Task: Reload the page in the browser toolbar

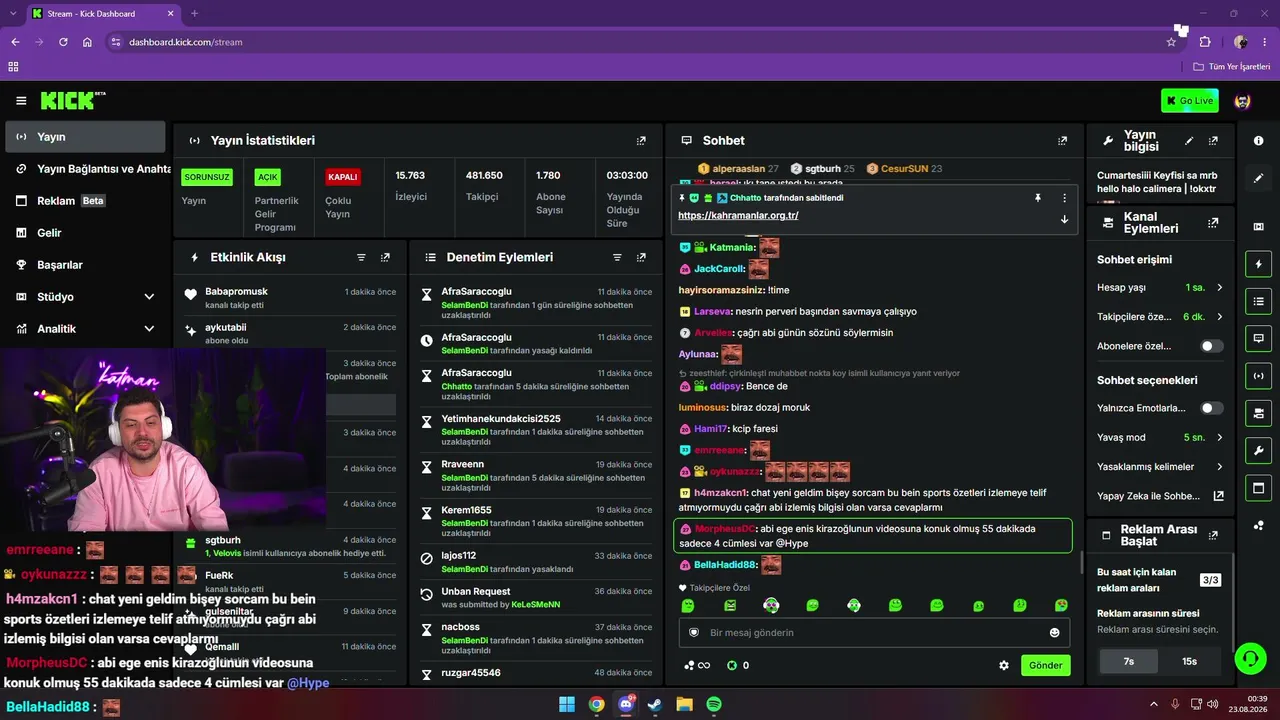Action: pos(63,42)
